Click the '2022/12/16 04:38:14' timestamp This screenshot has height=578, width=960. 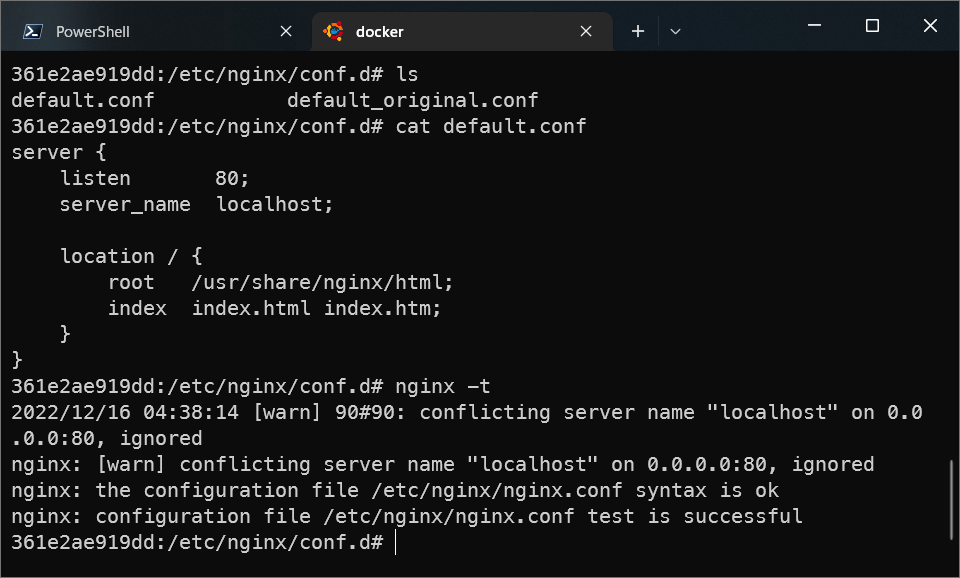pyautogui.click(x=125, y=412)
